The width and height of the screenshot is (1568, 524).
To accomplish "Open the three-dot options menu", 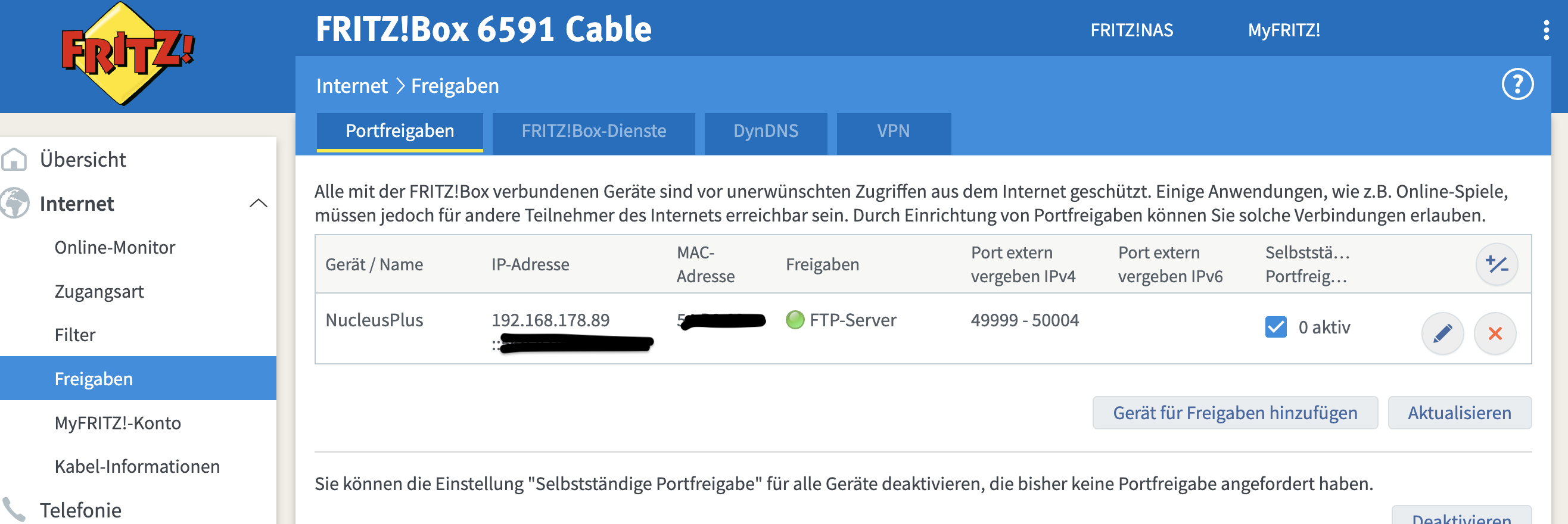I will point(1545,30).
